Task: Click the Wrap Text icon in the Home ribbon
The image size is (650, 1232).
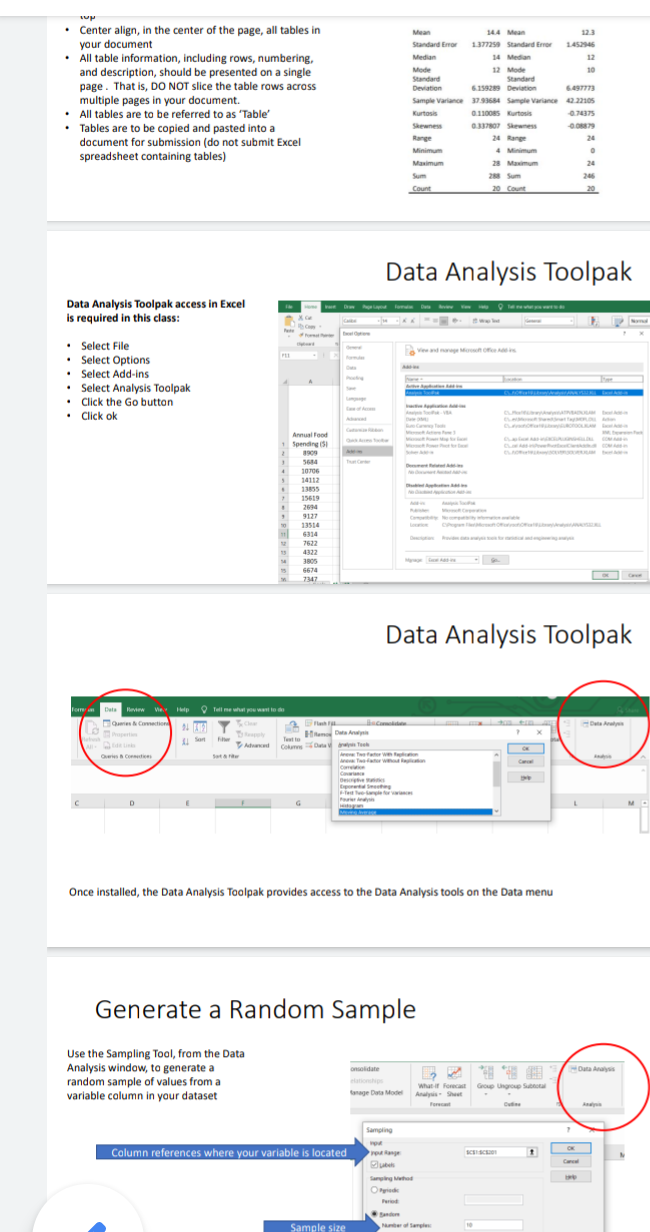Action: 475,320
